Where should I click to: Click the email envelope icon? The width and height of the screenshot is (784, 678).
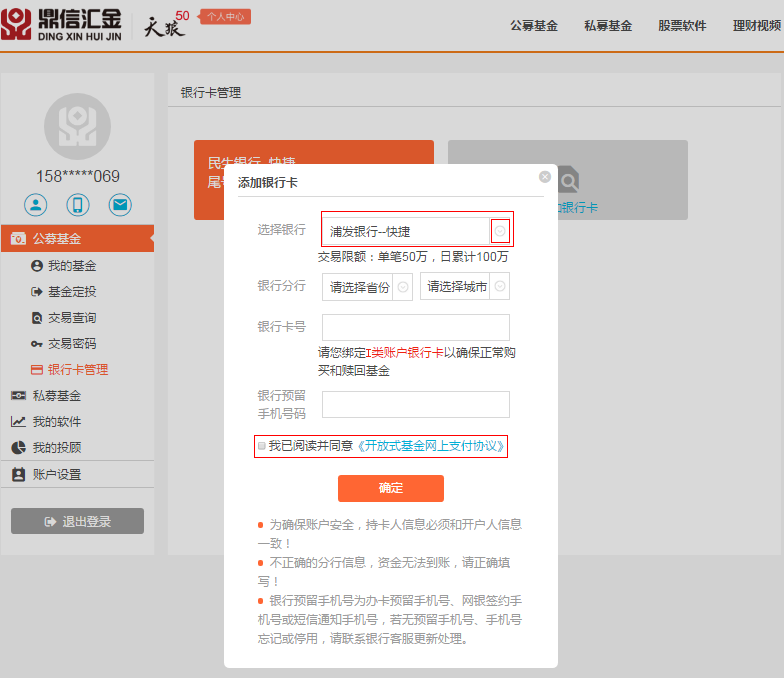coord(120,205)
